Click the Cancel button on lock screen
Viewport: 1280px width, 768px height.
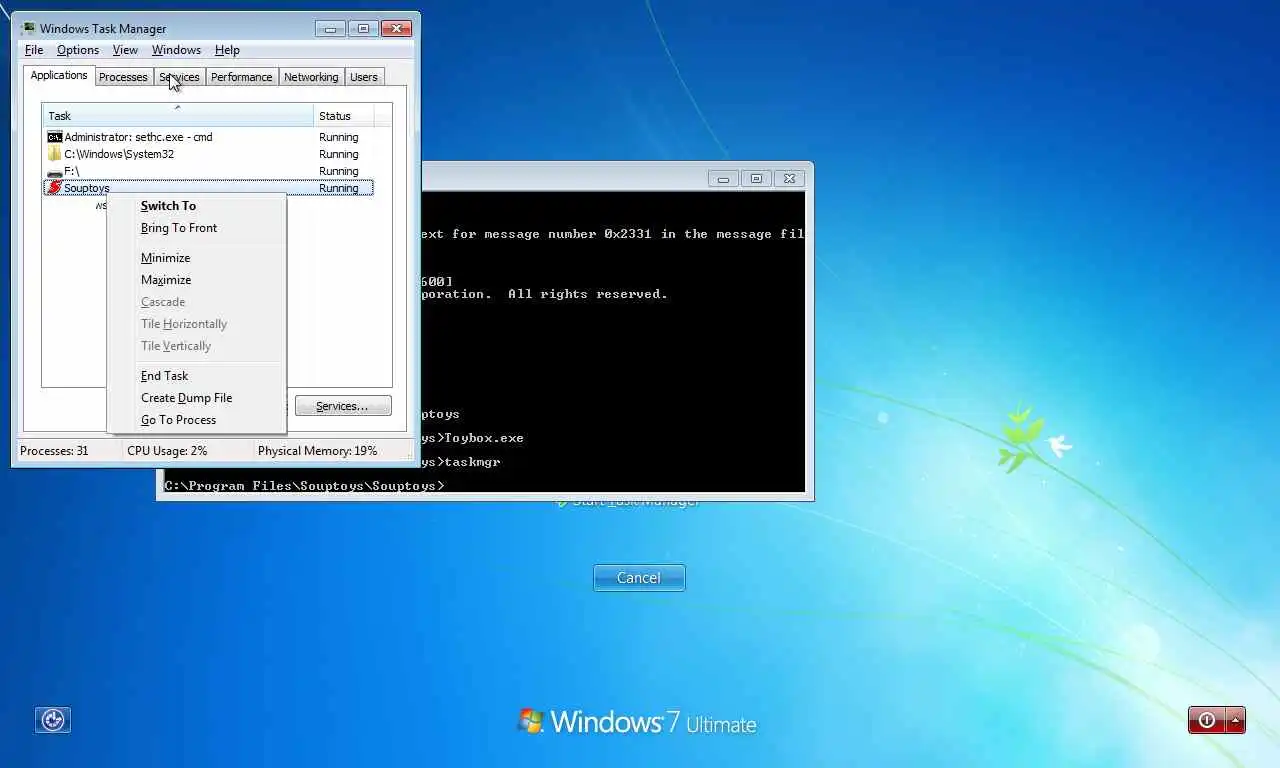click(x=639, y=578)
